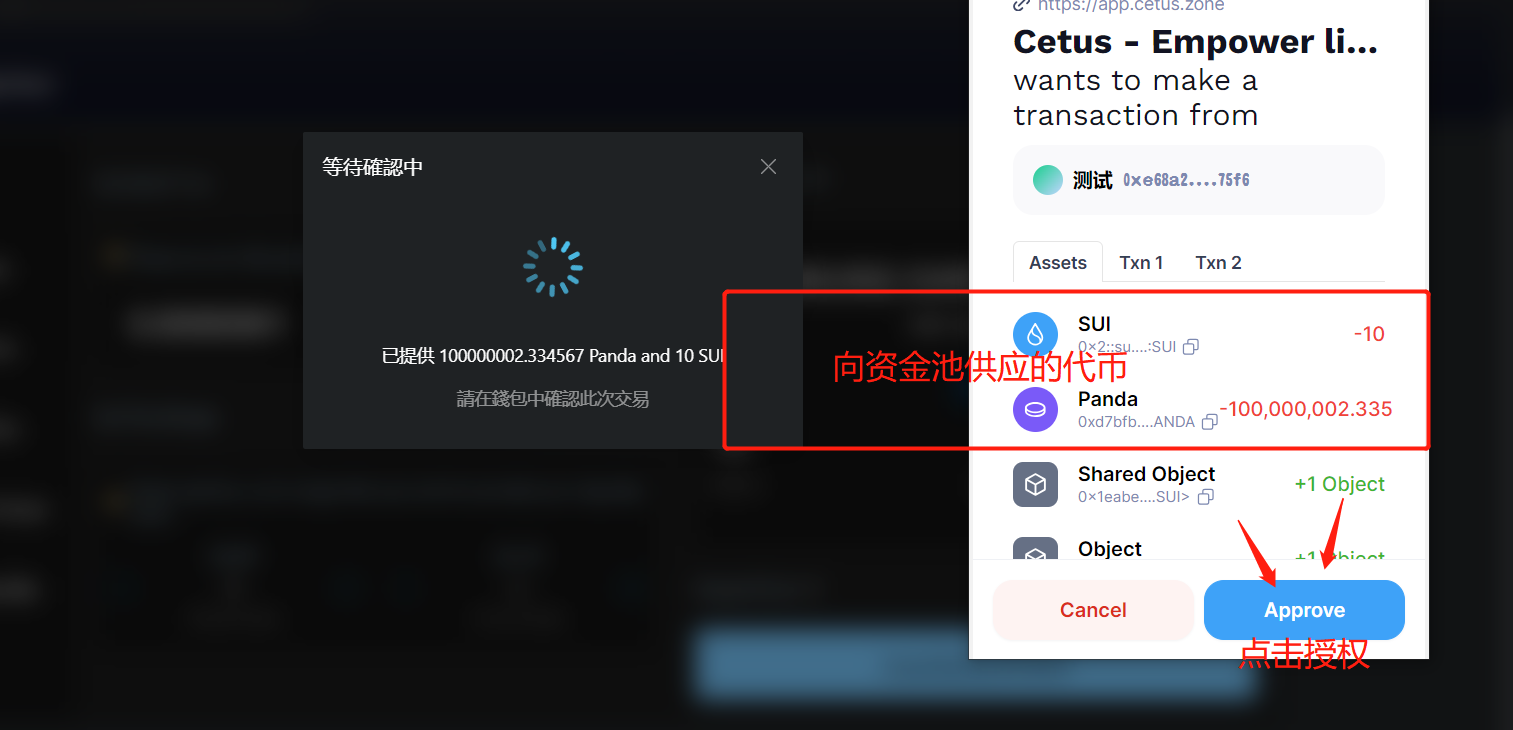Copy the SUI coin type address
This screenshot has height=730, width=1513.
[1191, 347]
